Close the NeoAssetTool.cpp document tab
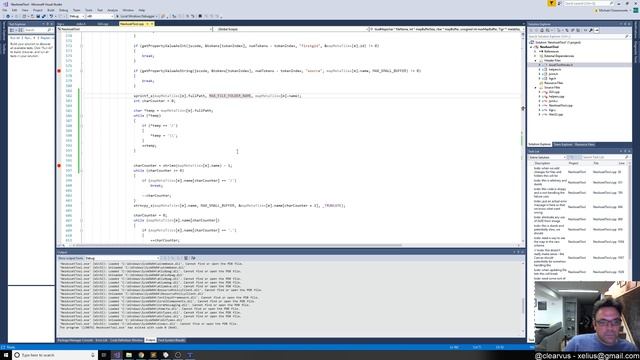 (152, 24)
